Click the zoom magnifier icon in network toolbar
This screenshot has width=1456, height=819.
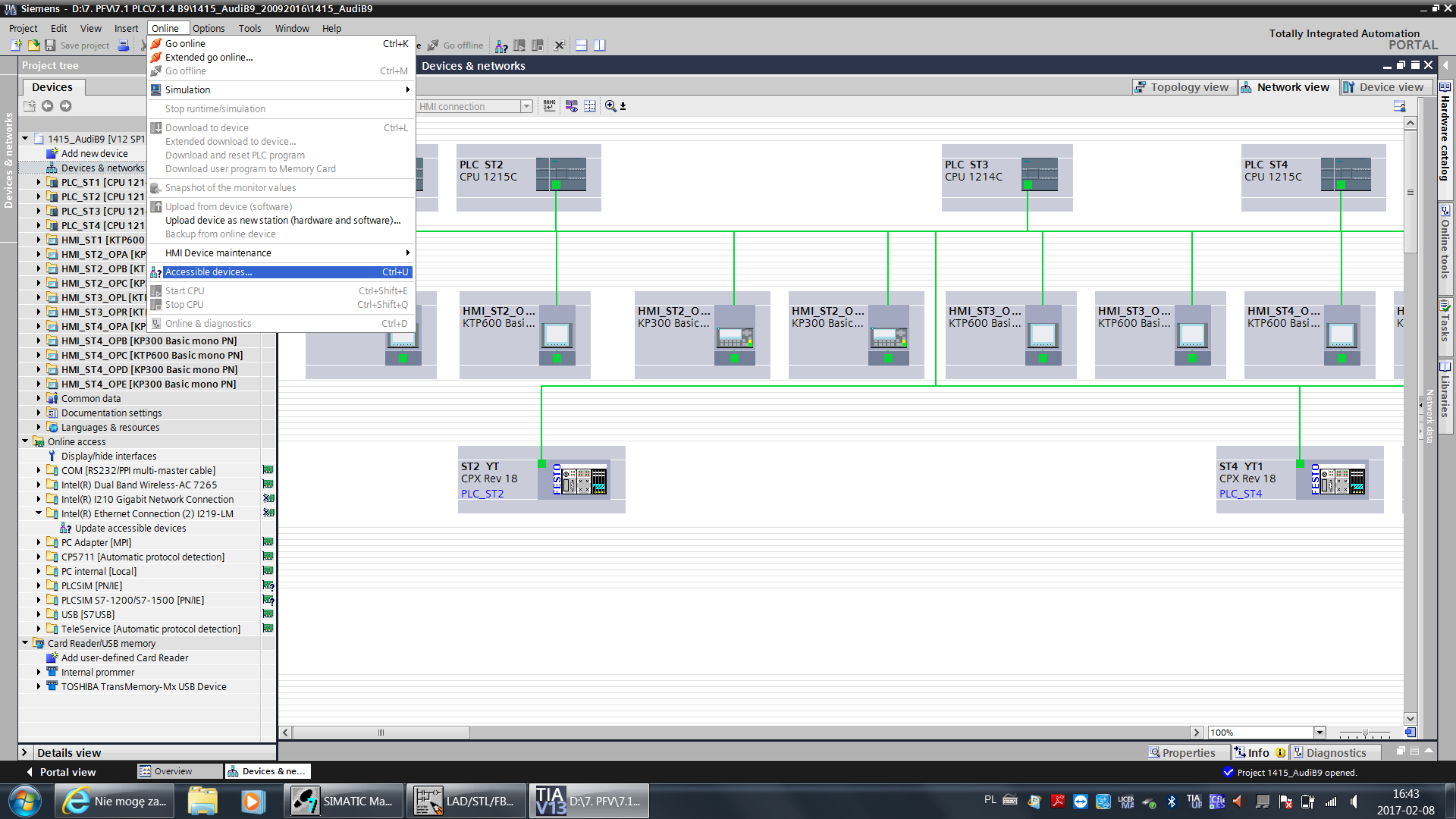[x=610, y=106]
